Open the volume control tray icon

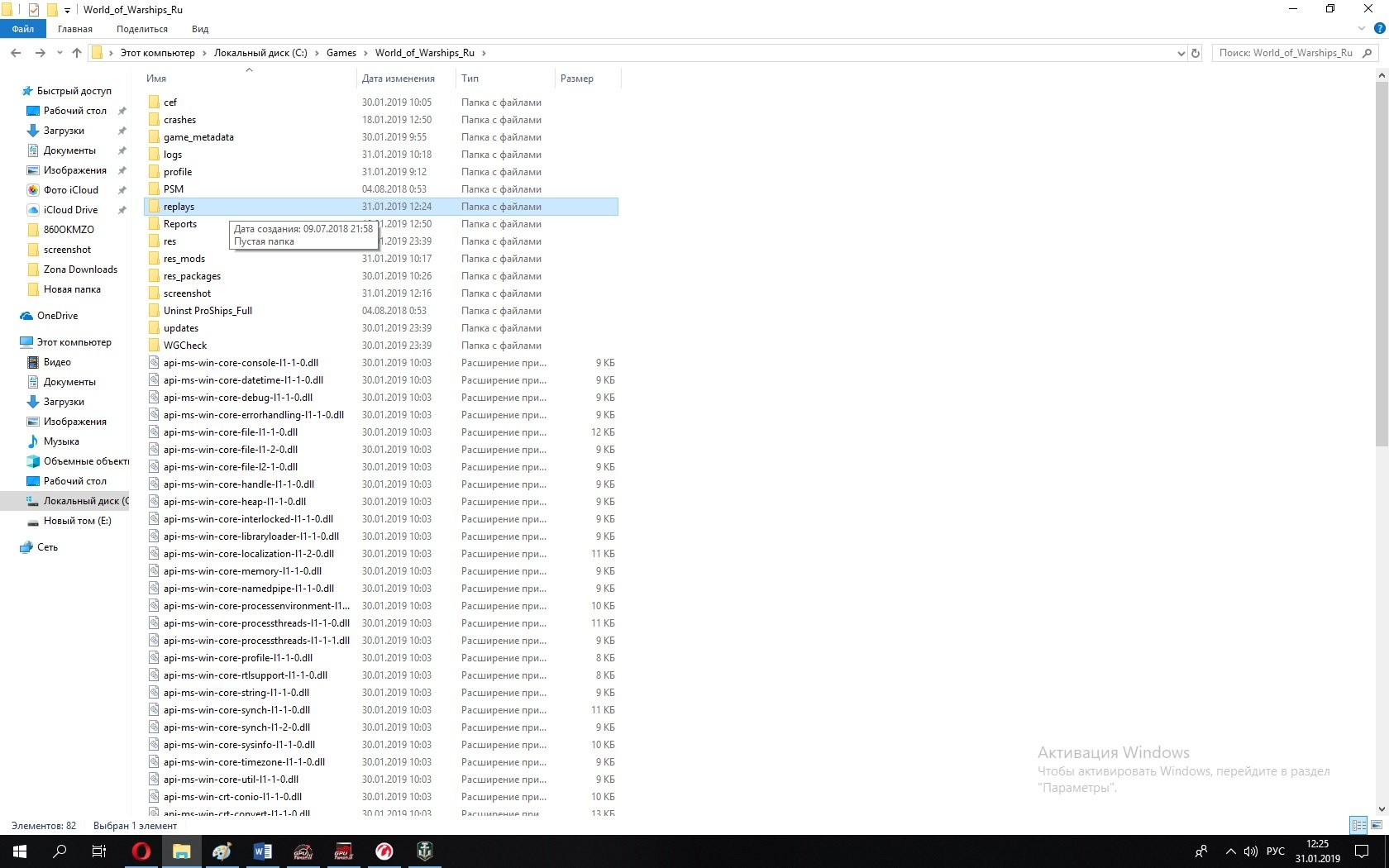1251,851
